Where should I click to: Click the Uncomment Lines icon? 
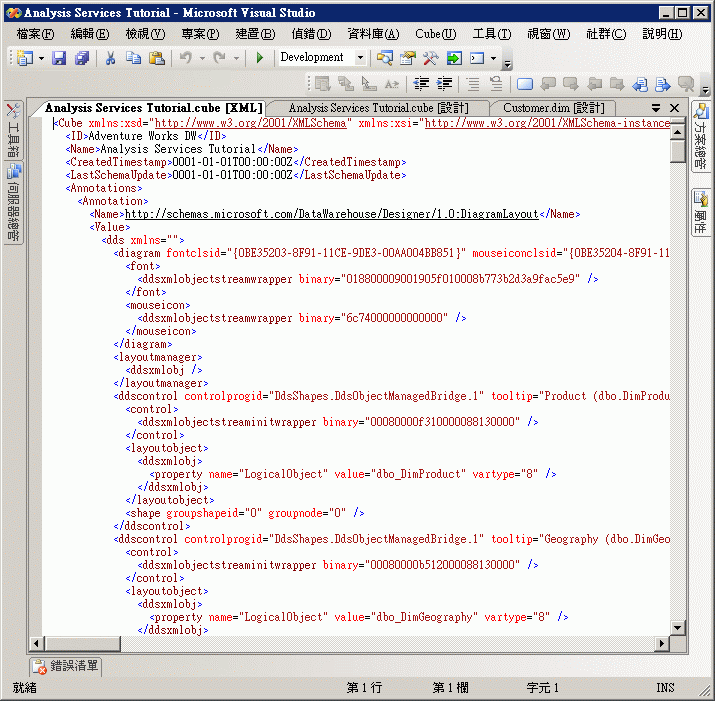pos(496,84)
